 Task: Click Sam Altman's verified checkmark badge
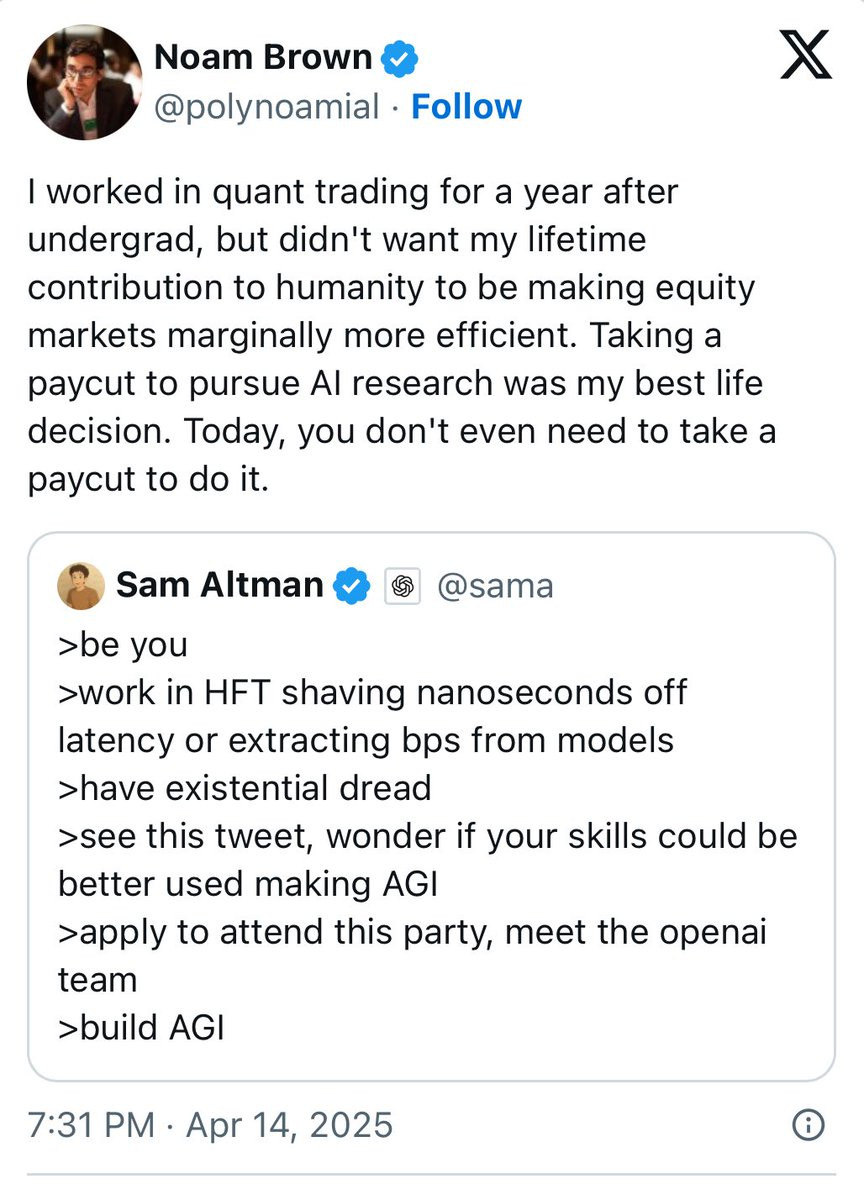[x=351, y=586]
